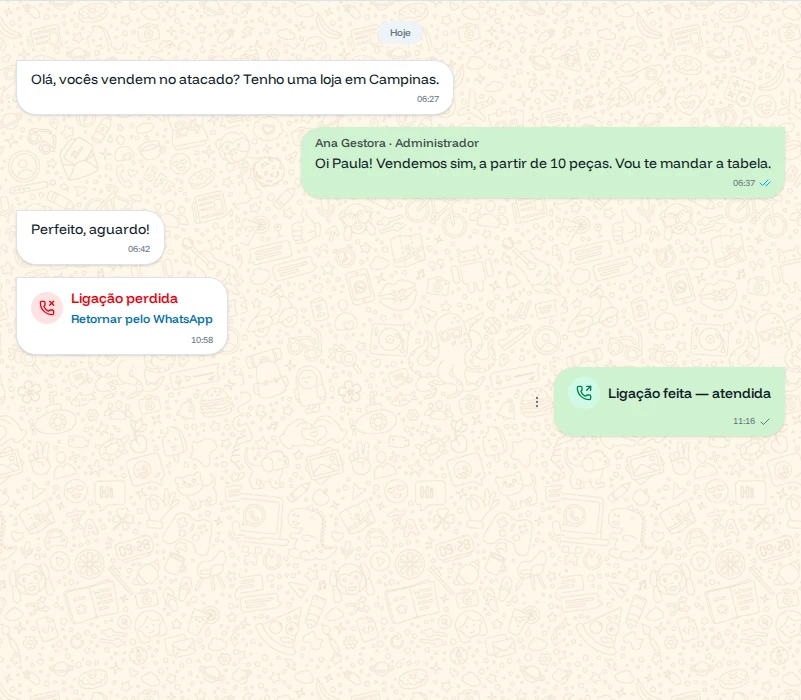
Task: Click the 06:42 timestamp
Action: 139,249
